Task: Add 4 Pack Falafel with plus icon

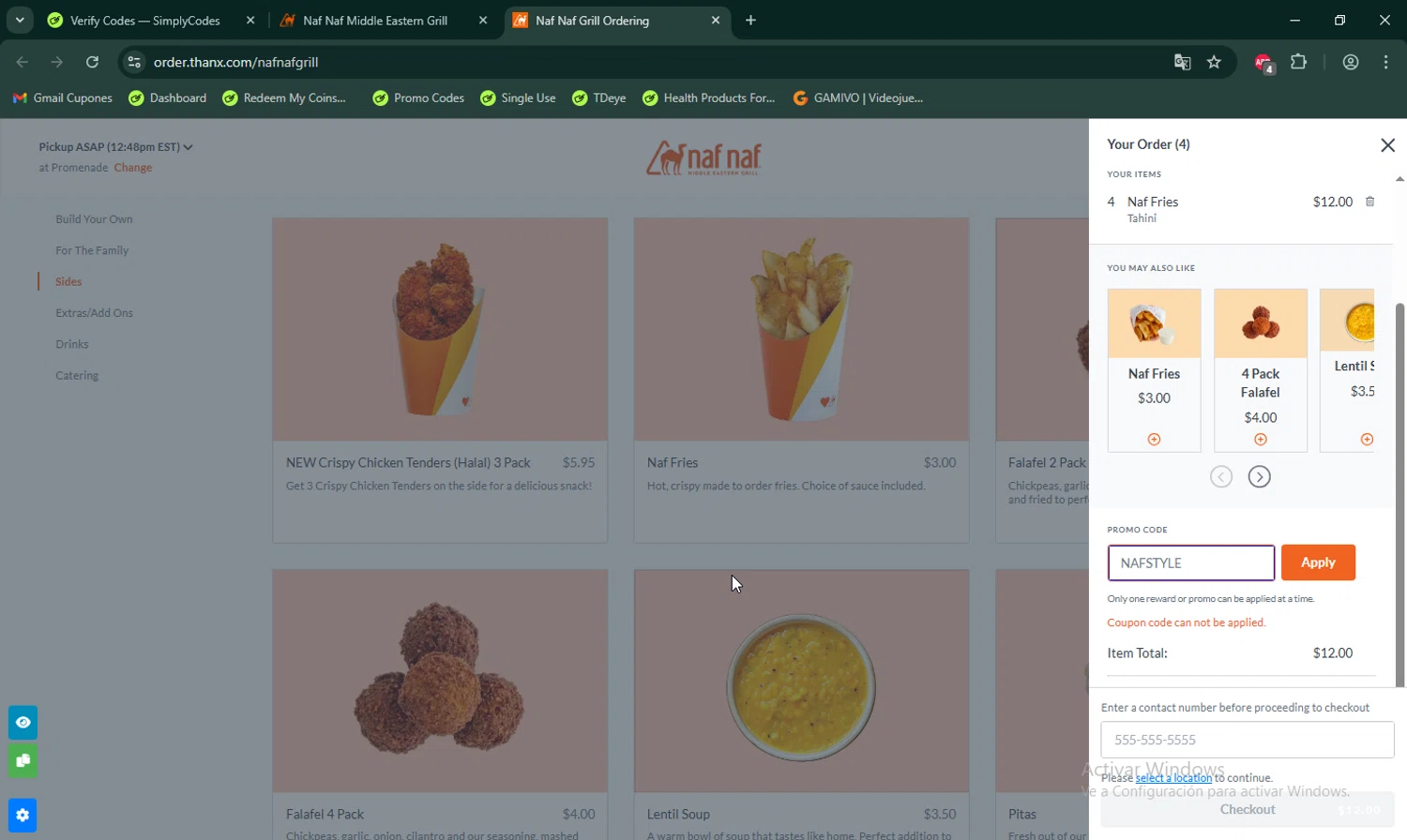Action: [x=1260, y=440]
